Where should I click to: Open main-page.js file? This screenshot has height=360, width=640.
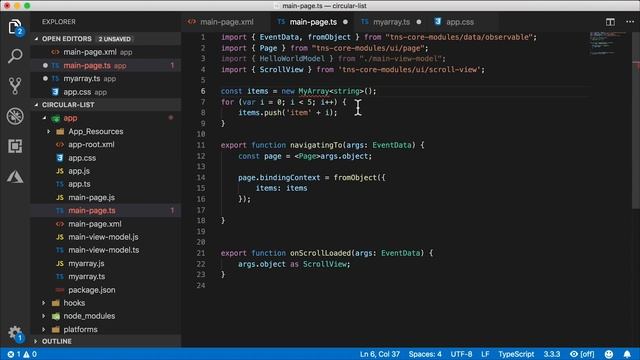106,198
